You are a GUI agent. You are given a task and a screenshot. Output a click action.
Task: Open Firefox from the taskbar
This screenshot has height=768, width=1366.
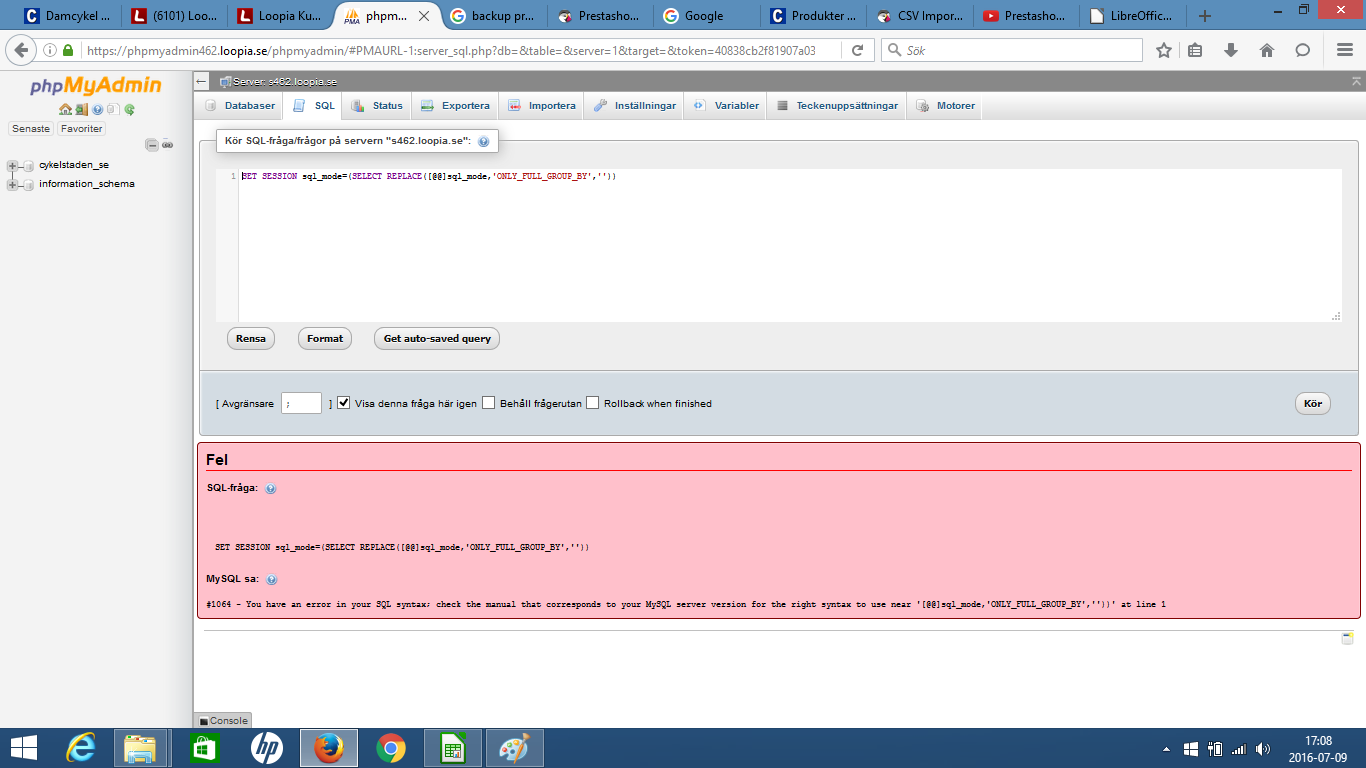(329, 748)
